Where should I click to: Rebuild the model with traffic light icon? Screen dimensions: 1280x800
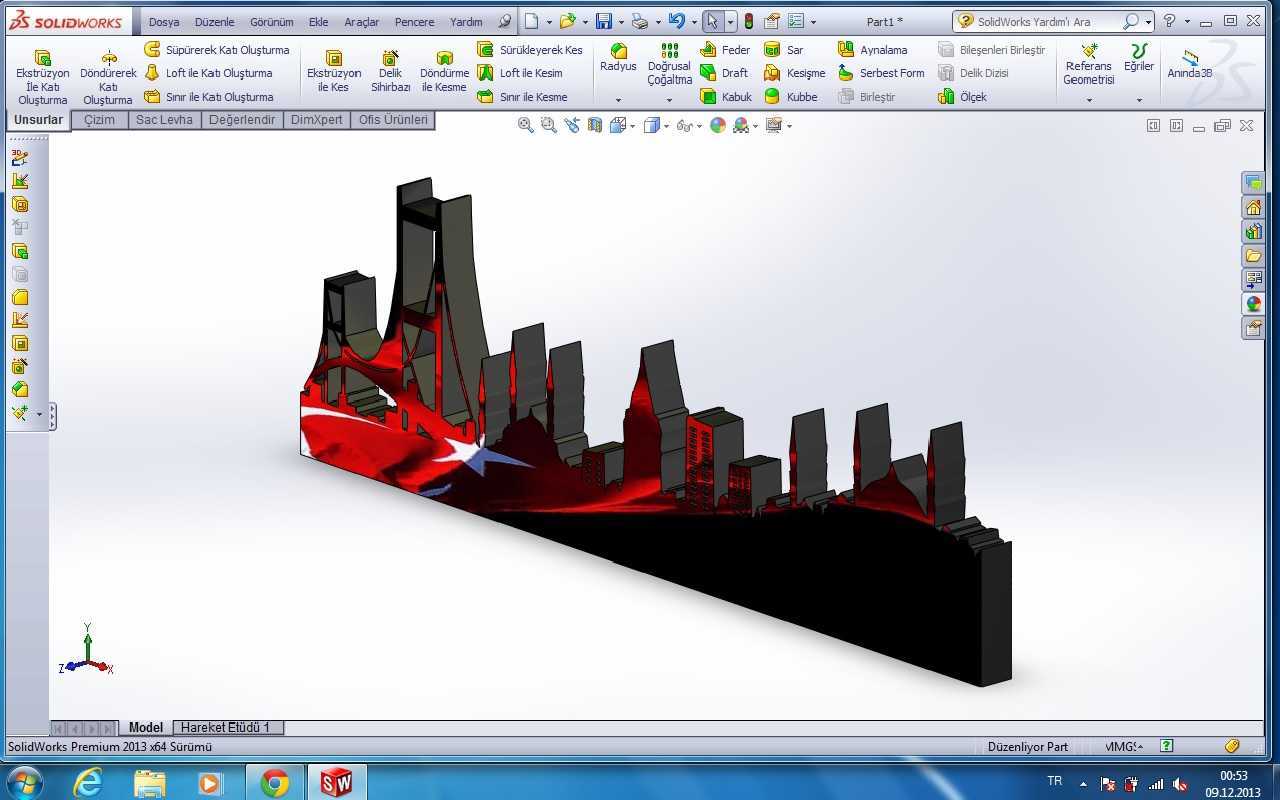[x=748, y=21]
